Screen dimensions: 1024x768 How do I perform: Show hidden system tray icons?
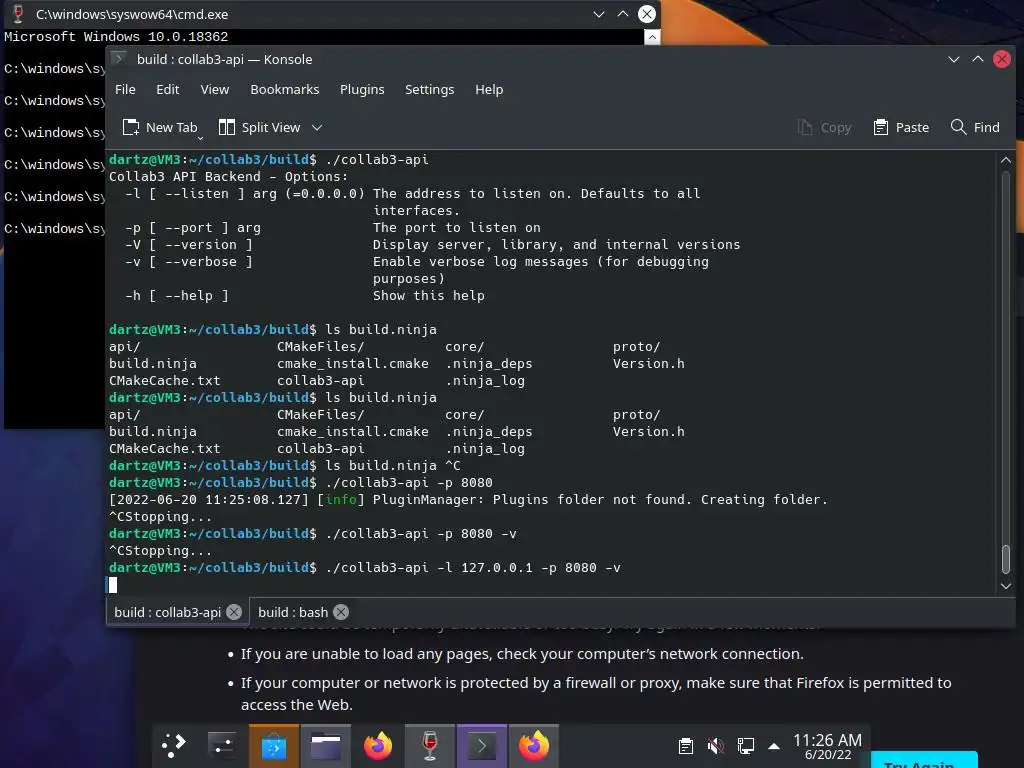click(x=774, y=746)
